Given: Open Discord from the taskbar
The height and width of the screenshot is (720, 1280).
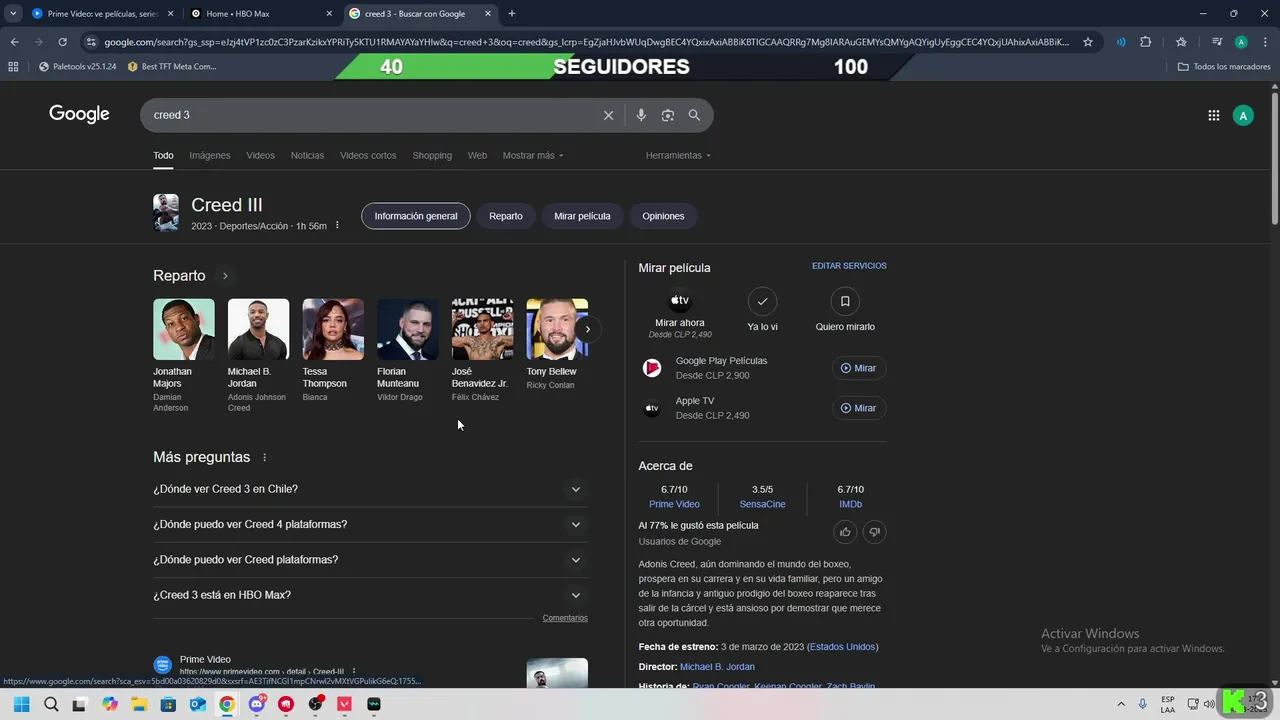Looking at the screenshot, I should [x=256, y=704].
